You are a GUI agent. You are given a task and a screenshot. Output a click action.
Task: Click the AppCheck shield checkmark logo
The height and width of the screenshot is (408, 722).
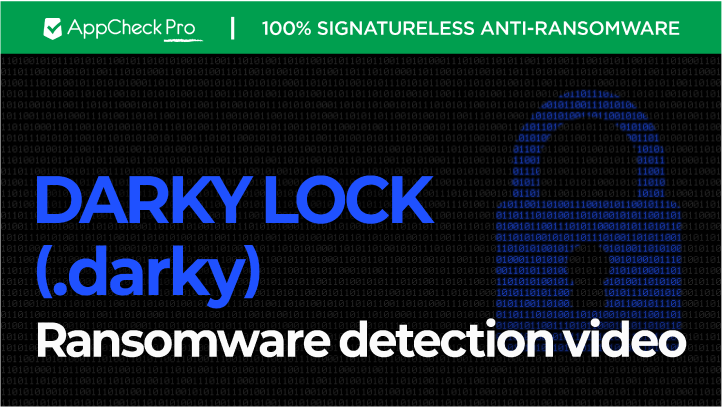(52, 29)
